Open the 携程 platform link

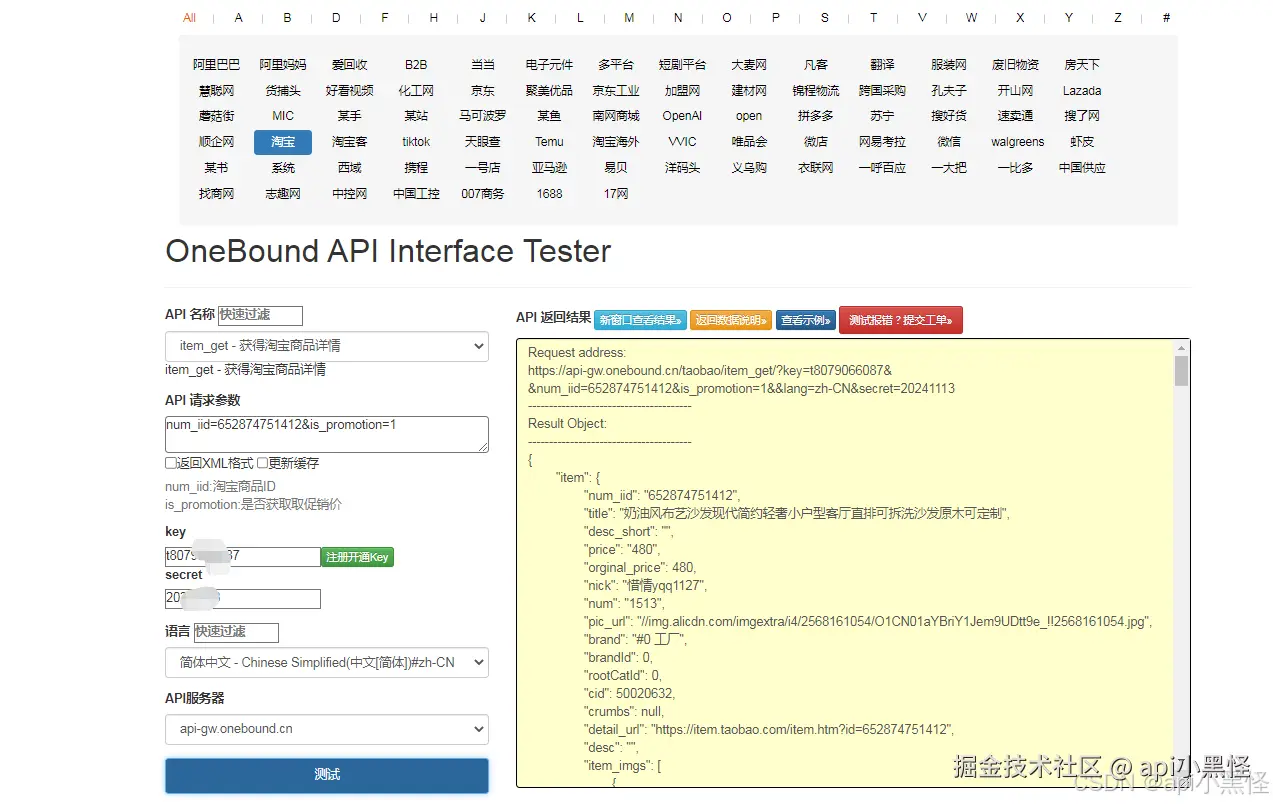click(x=416, y=168)
